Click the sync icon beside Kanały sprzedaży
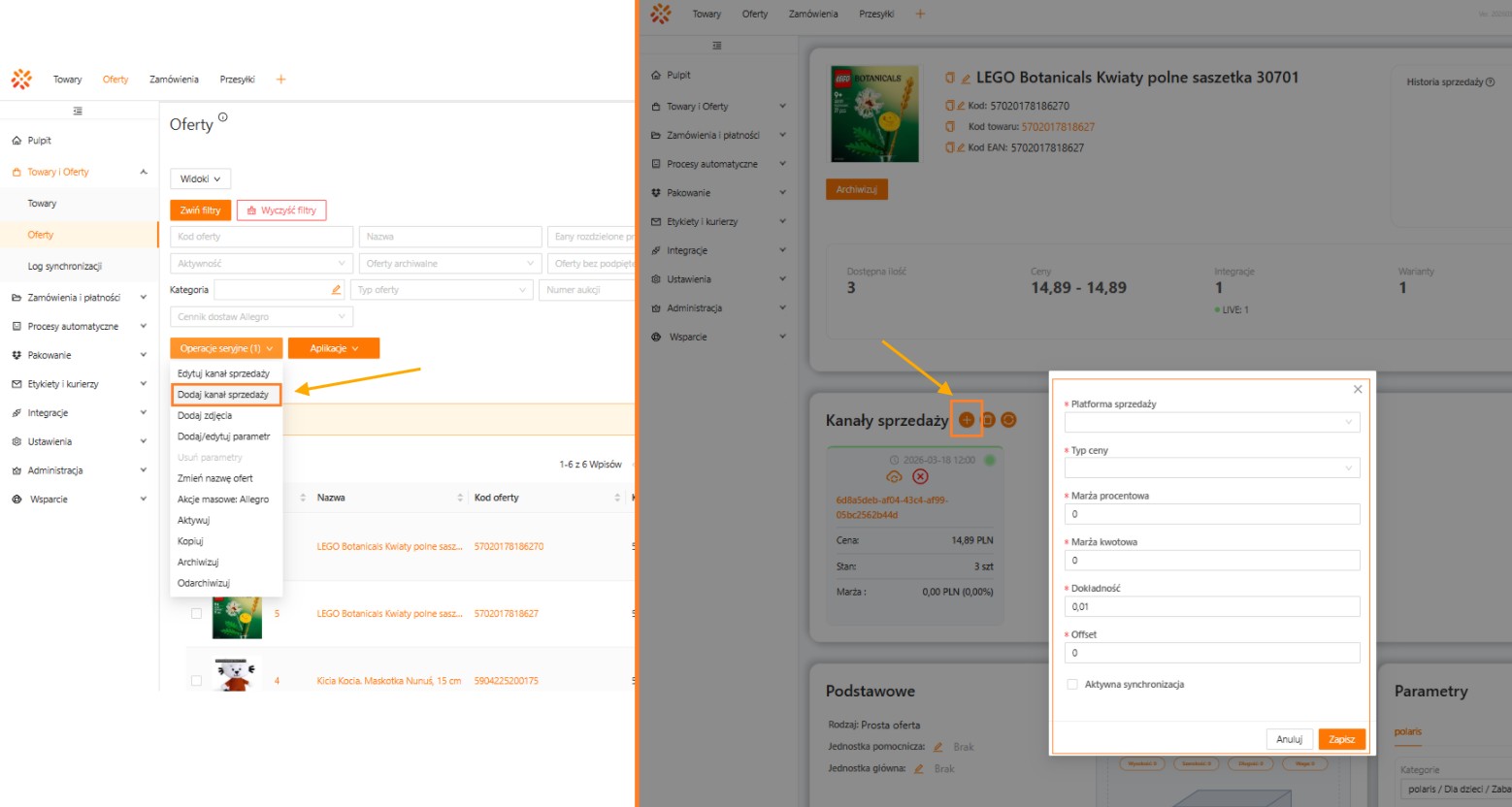1512x807 pixels. click(1008, 420)
